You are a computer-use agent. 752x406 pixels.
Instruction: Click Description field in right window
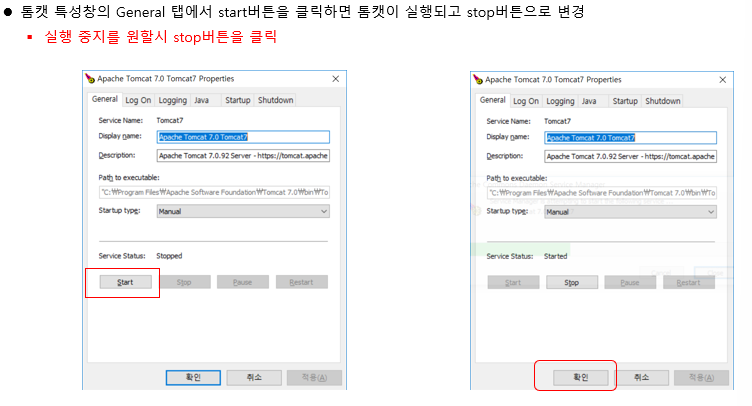[631, 157]
